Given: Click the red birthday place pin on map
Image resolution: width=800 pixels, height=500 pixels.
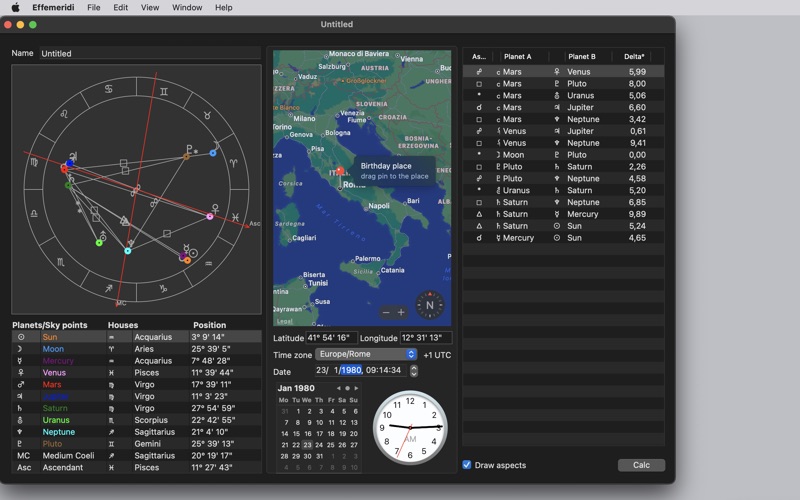Looking at the screenshot, I should [340, 171].
